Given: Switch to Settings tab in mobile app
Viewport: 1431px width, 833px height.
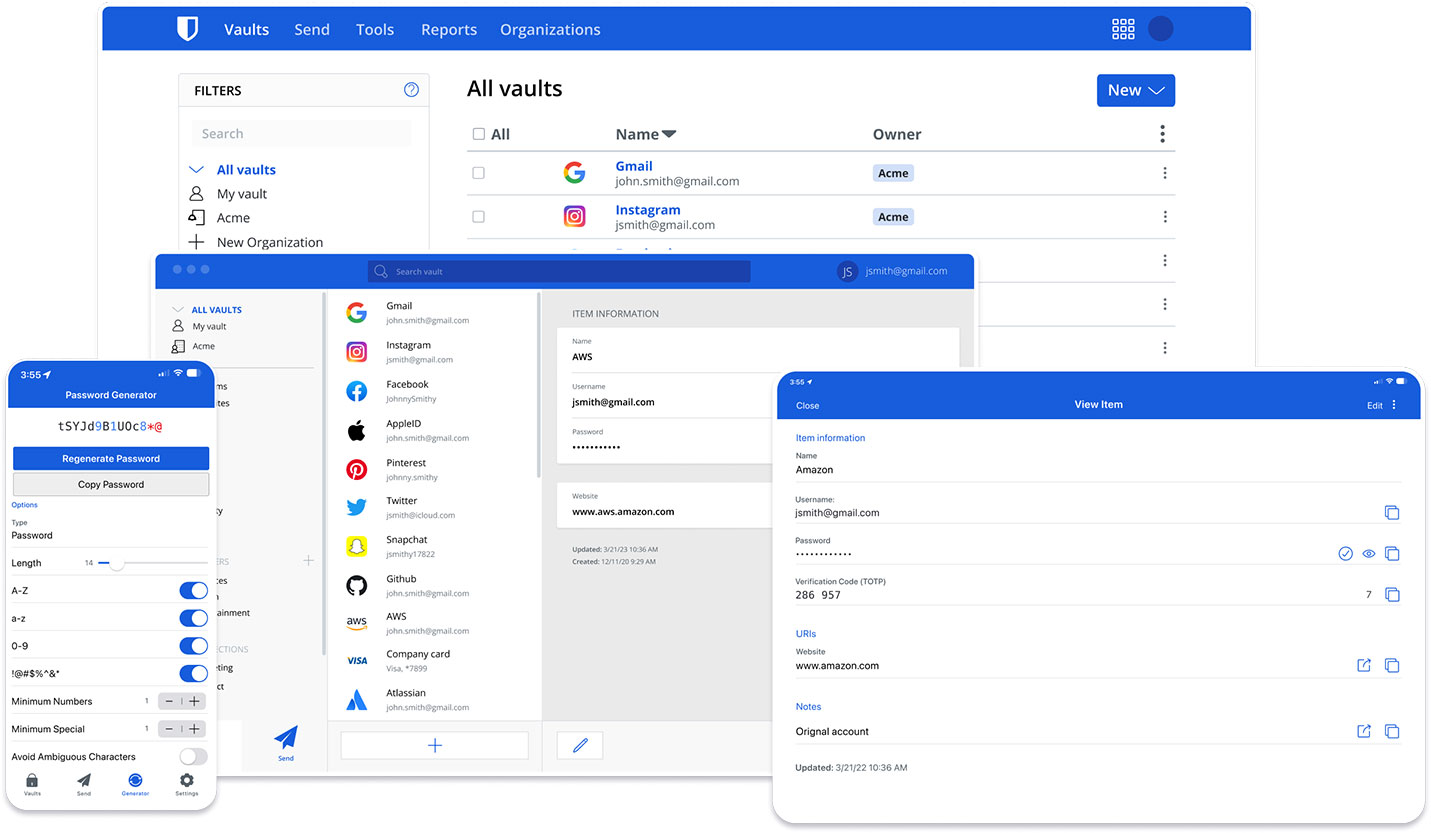Looking at the screenshot, I should pyautogui.click(x=187, y=784).
